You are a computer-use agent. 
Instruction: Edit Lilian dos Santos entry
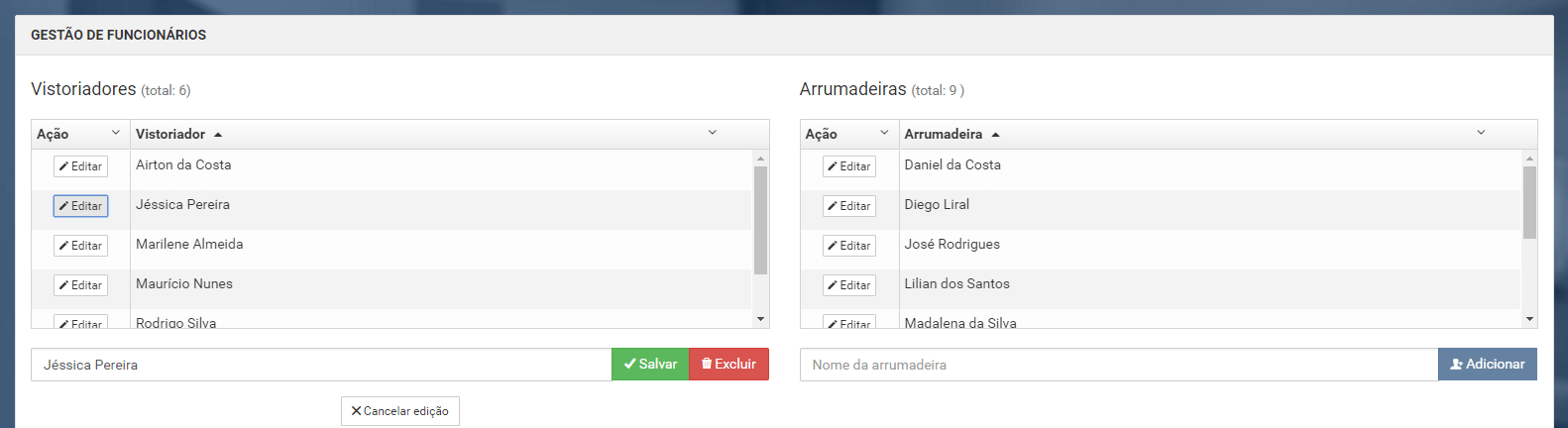848,285
